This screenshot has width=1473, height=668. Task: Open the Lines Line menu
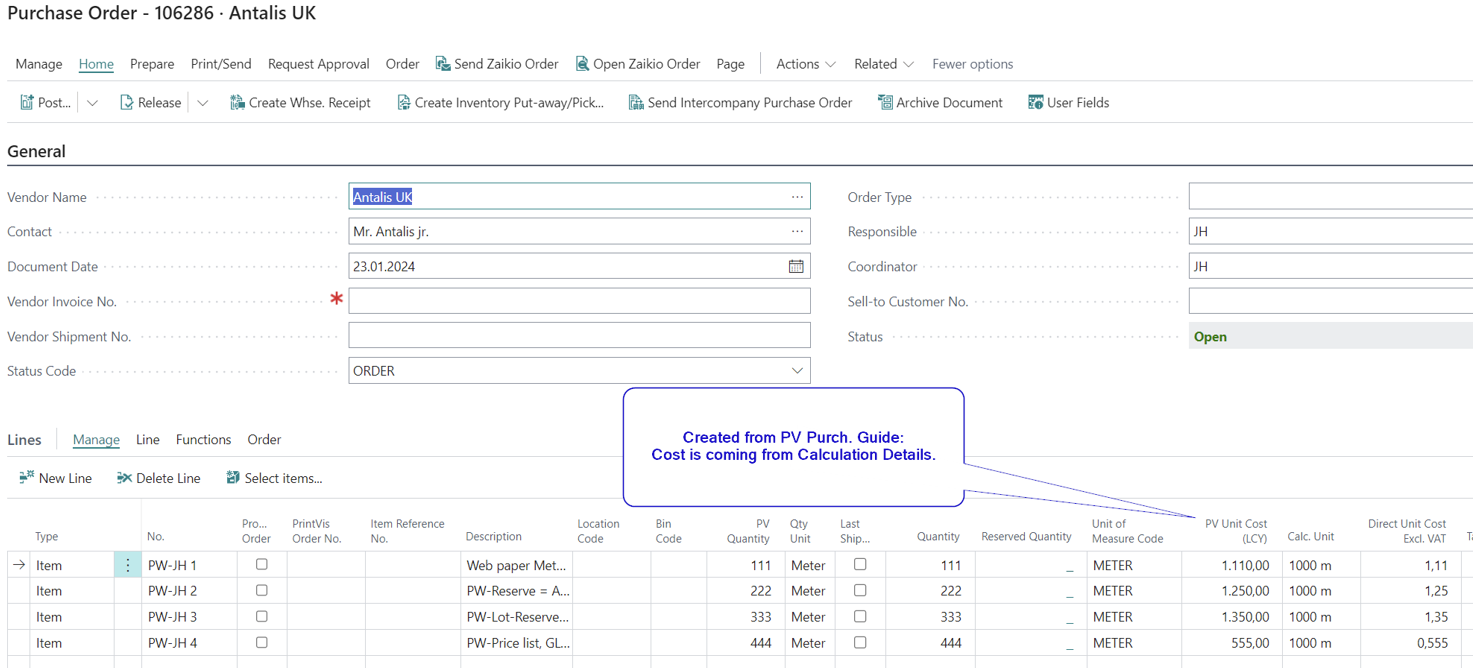tap(148, 440)
